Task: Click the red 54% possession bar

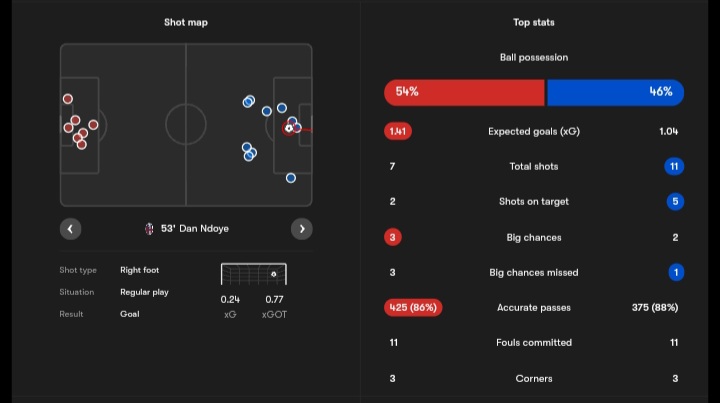Action: click(465, 92)
